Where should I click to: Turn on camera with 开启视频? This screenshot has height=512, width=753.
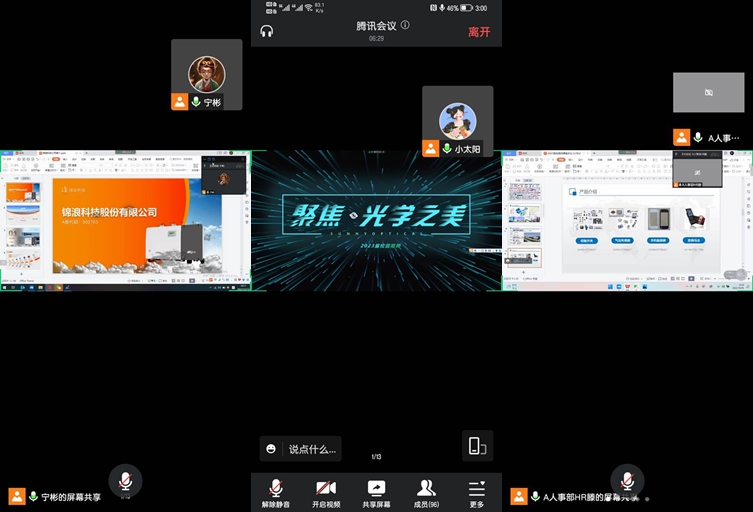coord(326,492)
